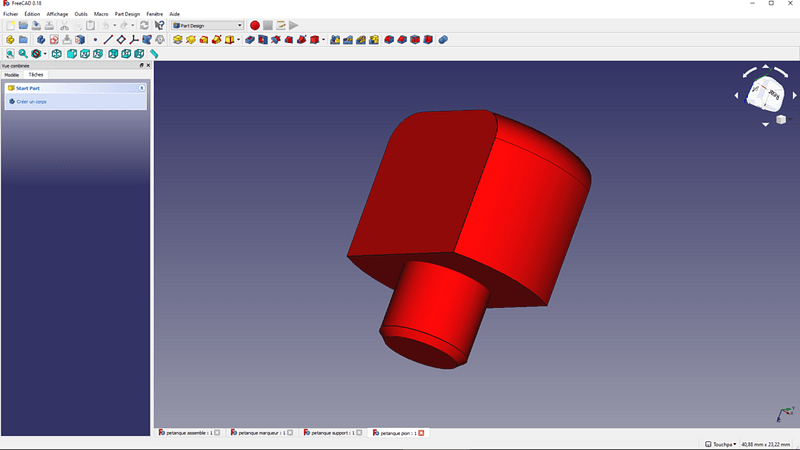Screen dimensions: 800x450
Task: Click the Refresh recompute icon
Action: 144,26
